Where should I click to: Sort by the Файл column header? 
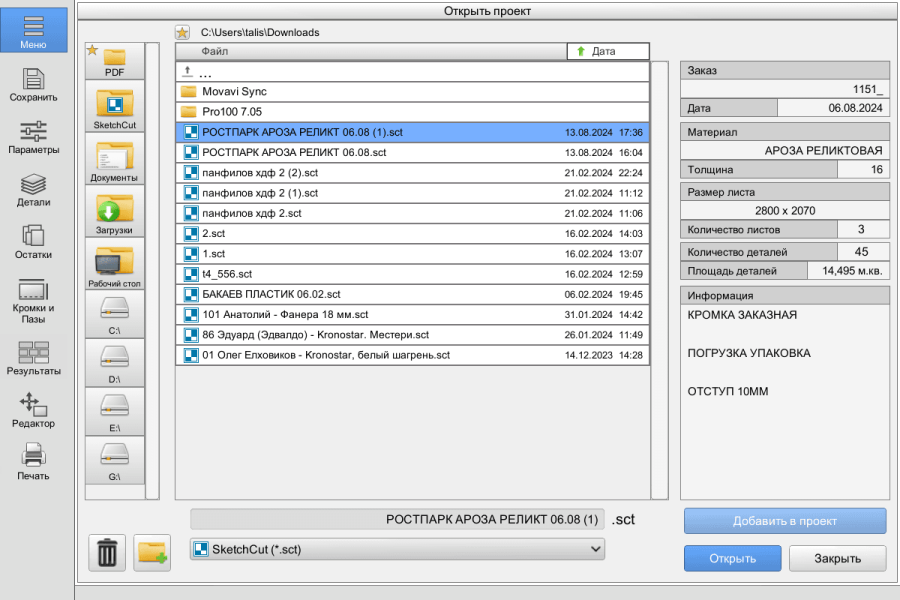pos(371,51)
